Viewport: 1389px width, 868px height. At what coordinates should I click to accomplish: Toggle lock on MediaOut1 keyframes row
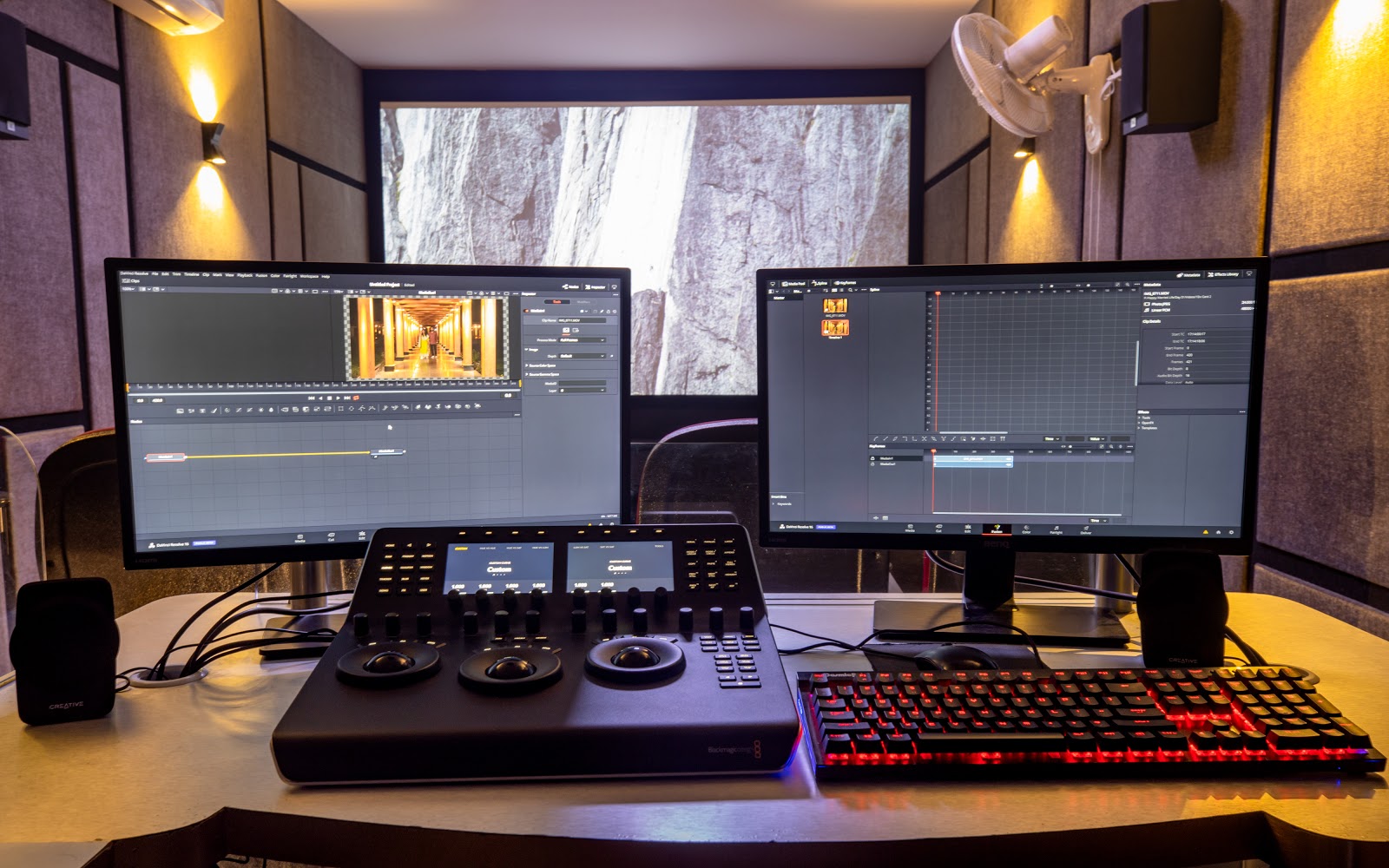coord(872,464)
